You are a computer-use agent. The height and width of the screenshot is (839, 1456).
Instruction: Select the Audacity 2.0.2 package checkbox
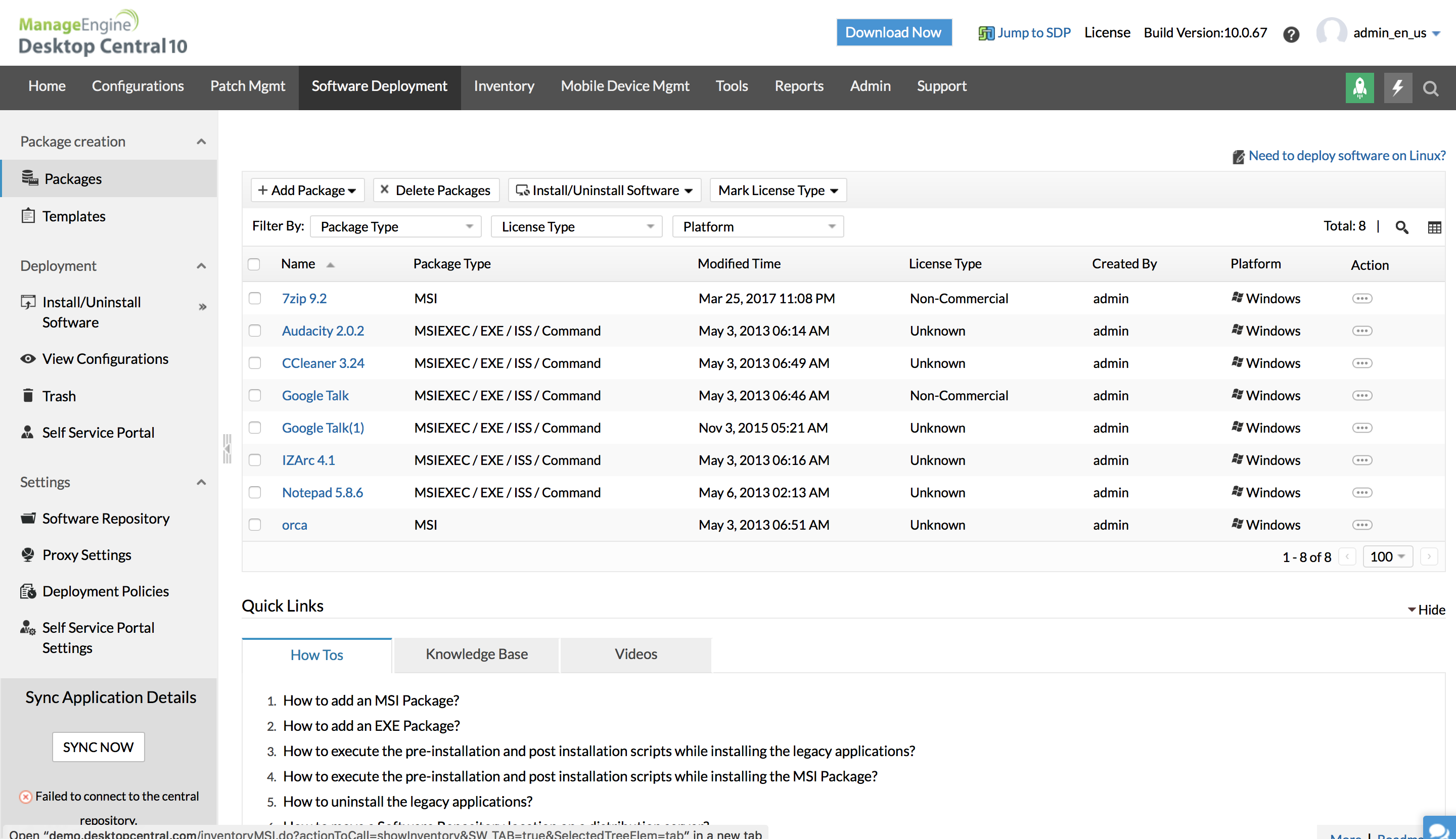pyautogui.click(x=255, y=331)
